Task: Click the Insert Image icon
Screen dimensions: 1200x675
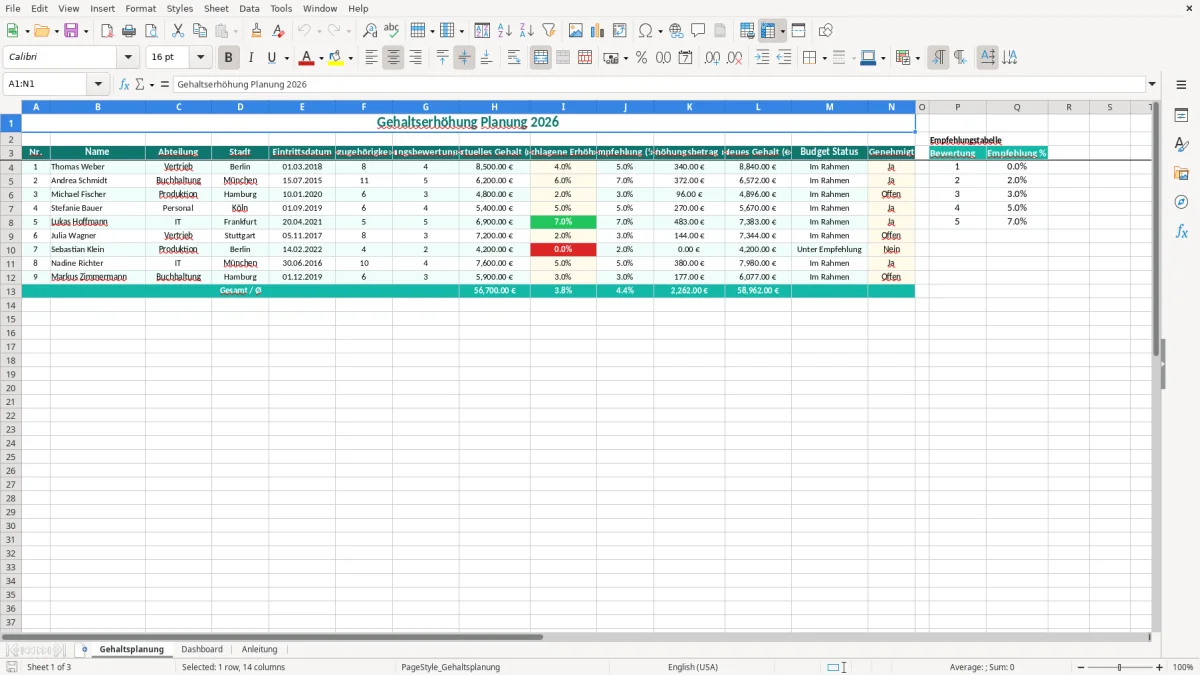Action: (x=576, y=31)
